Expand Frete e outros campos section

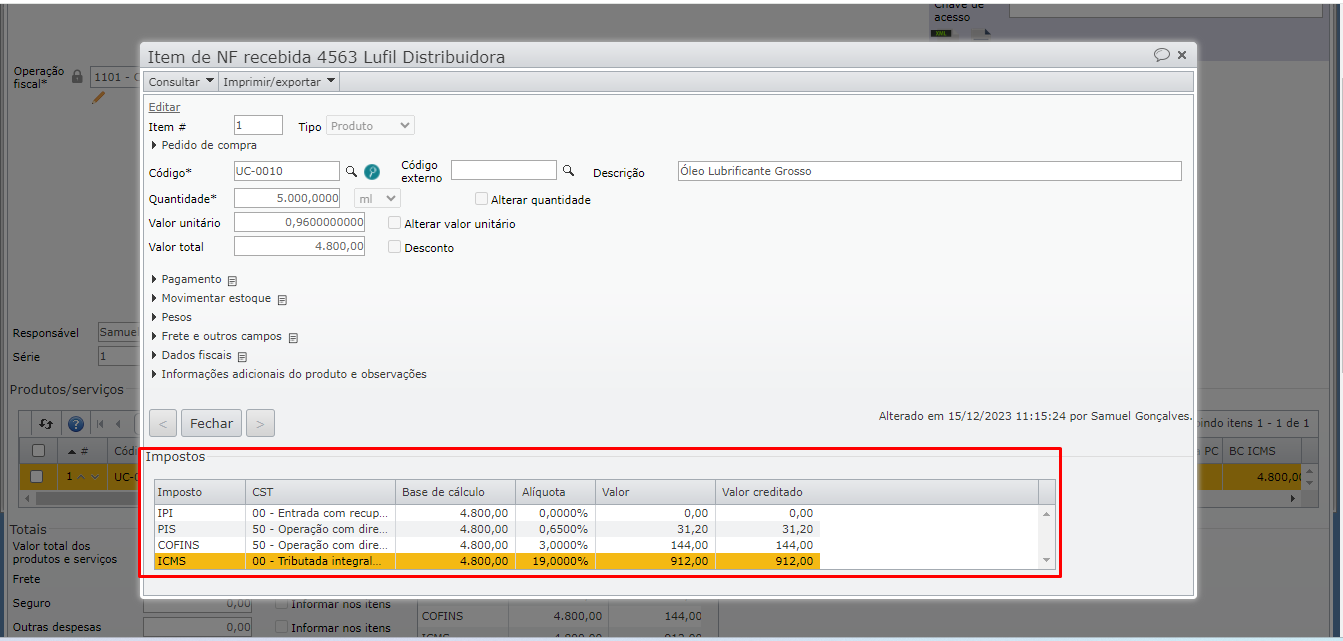click(216, 337)
